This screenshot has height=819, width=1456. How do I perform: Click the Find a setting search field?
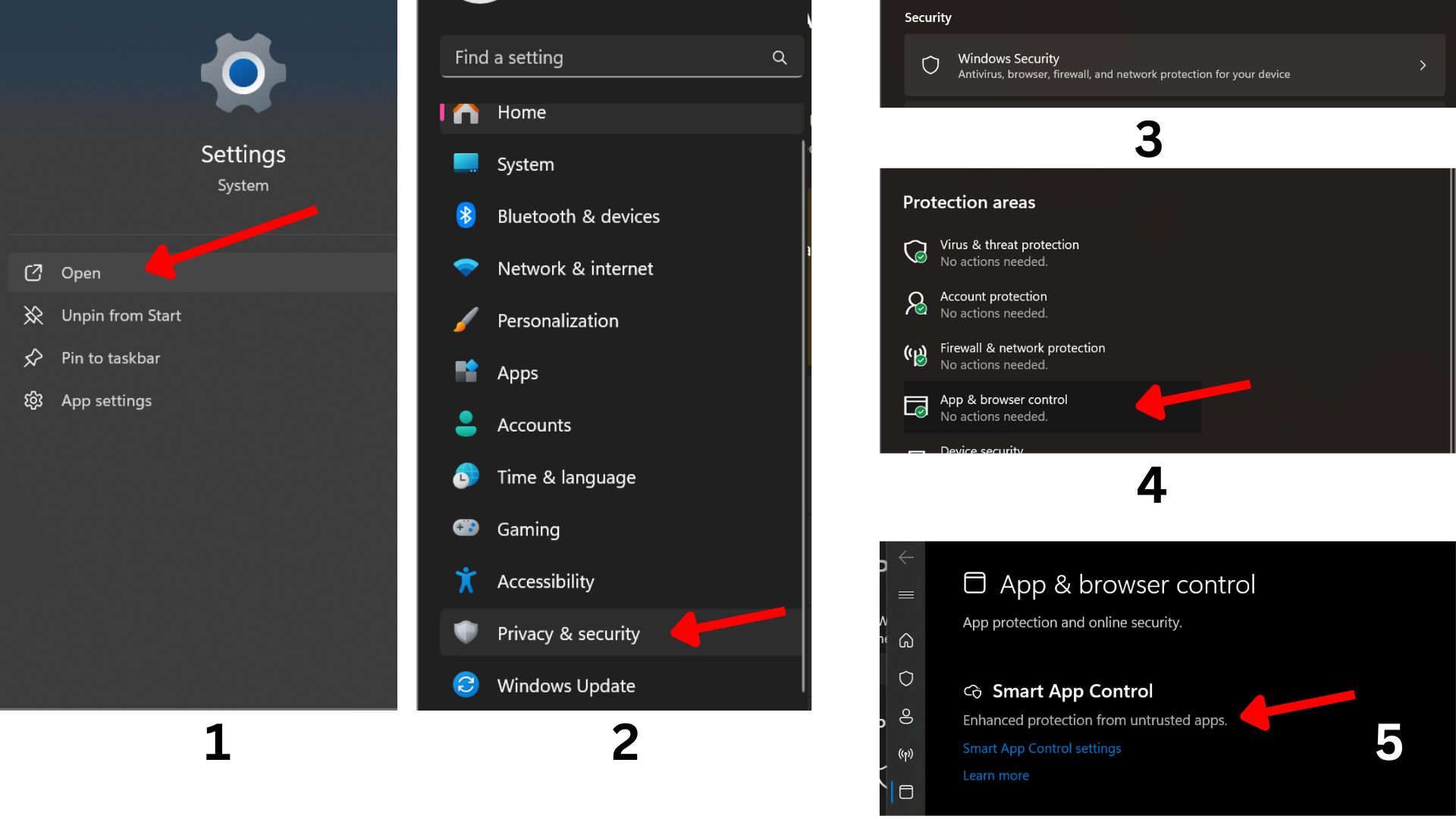(x=607, y=58)
